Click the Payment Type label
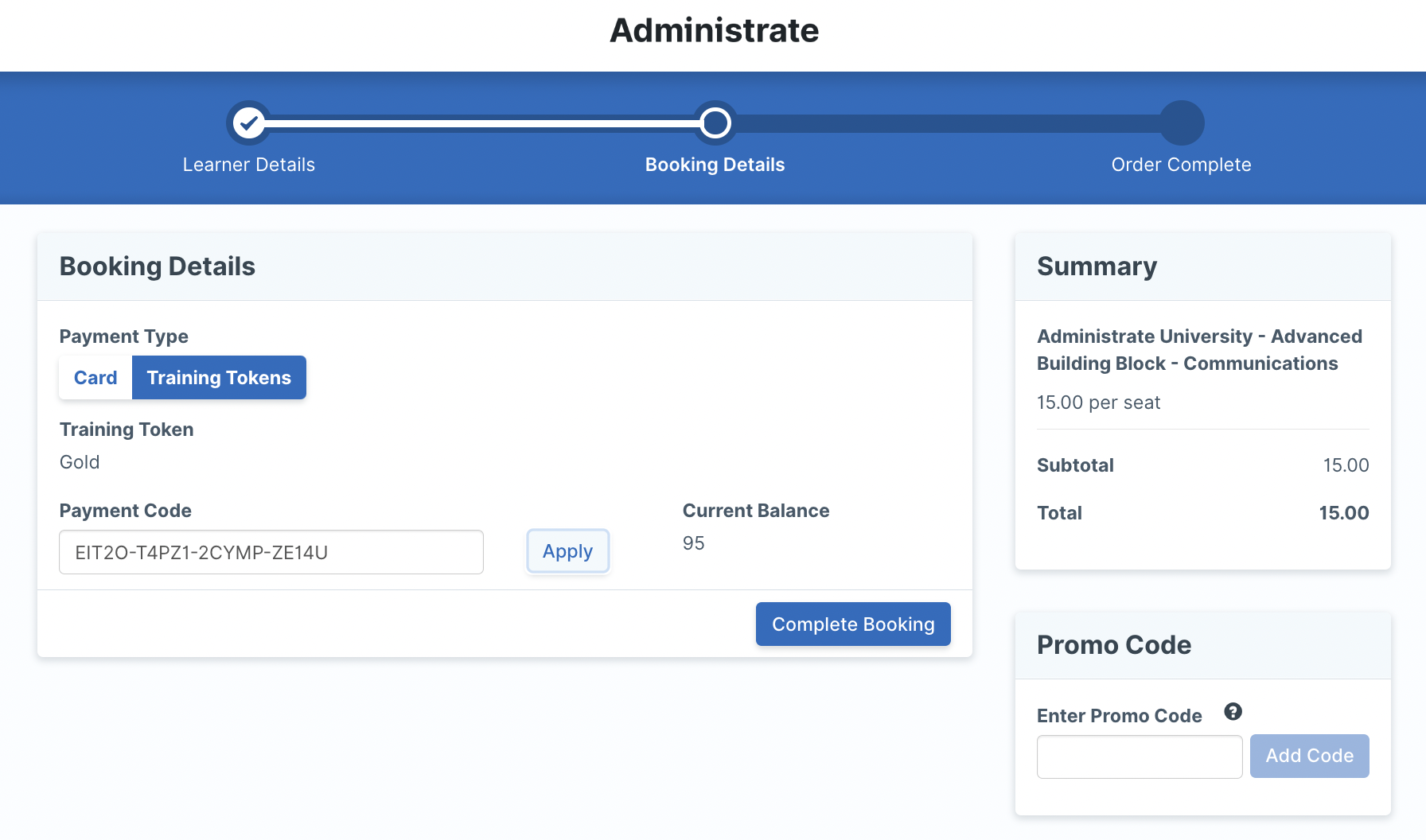 [x=124, y=336]
